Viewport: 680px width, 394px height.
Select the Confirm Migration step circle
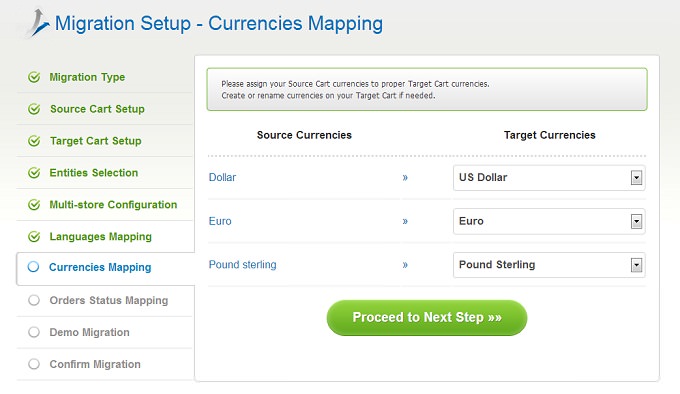(34, 364)
